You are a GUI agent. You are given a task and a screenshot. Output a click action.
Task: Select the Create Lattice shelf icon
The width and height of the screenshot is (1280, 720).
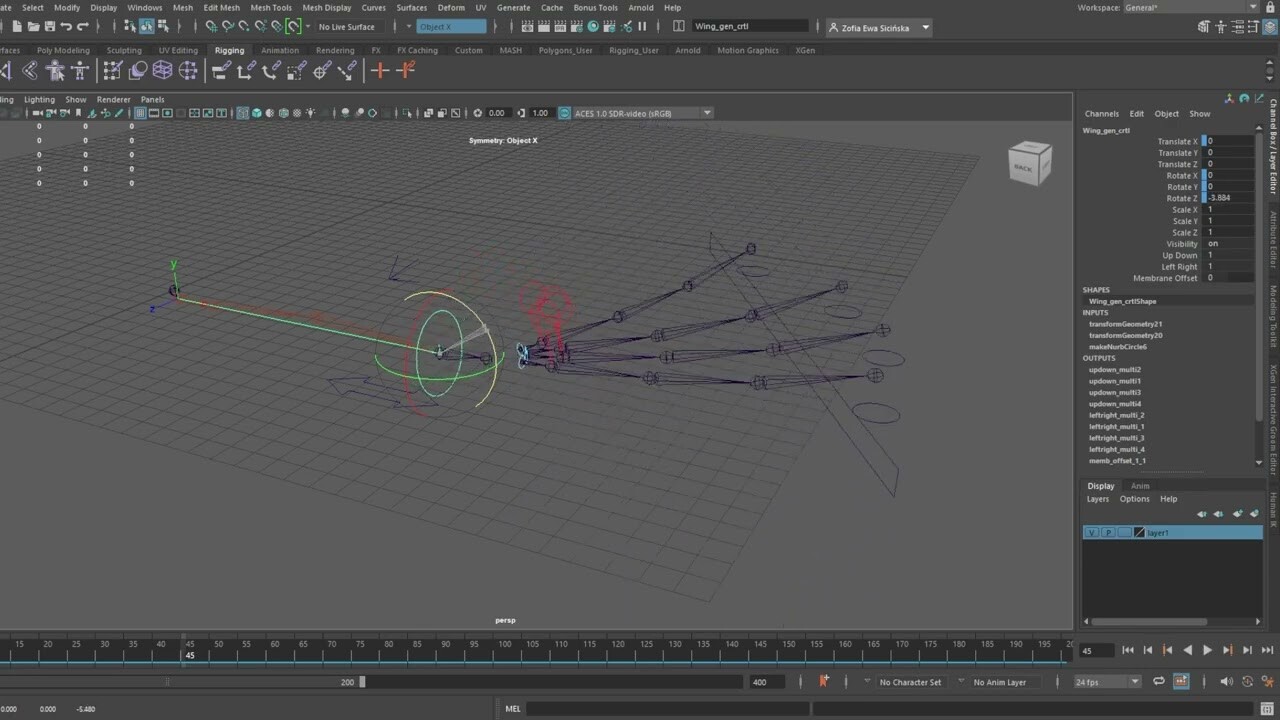click(162, 70)
